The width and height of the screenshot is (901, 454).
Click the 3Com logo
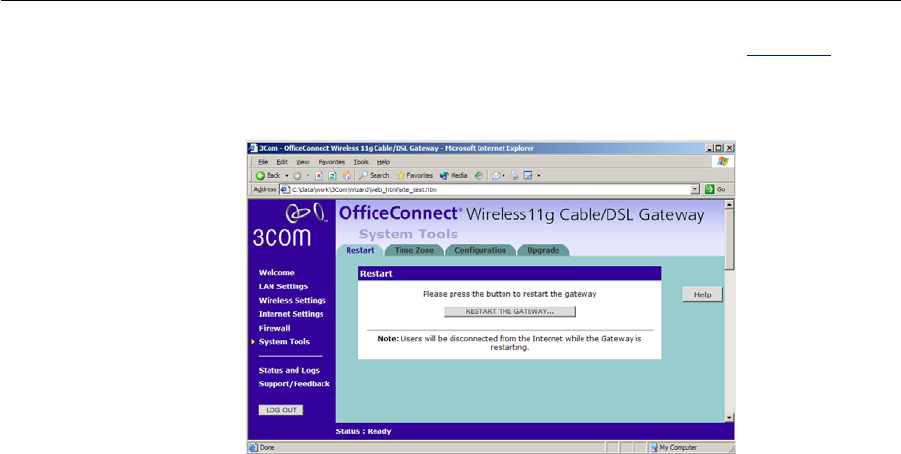click(290, 226)
